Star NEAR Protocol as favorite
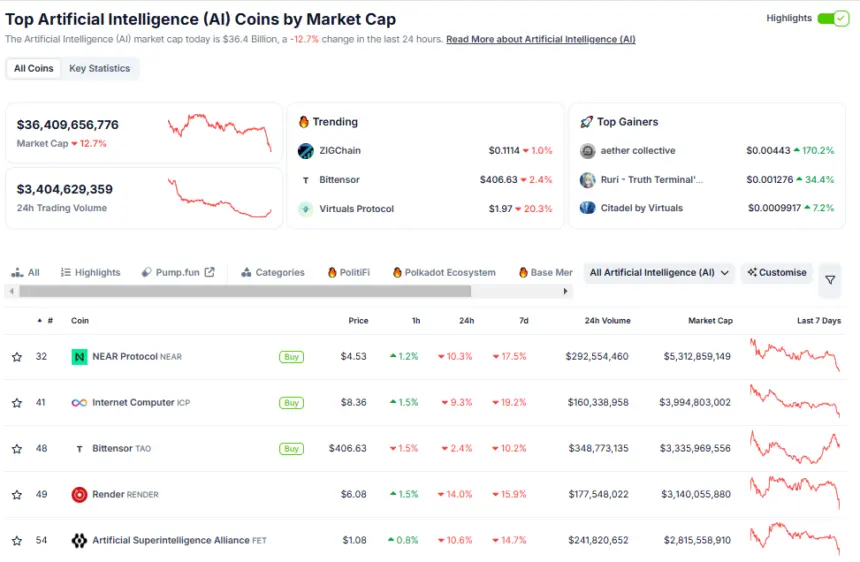The width and height of the screenshot is (860, 562). pos(17,357)
